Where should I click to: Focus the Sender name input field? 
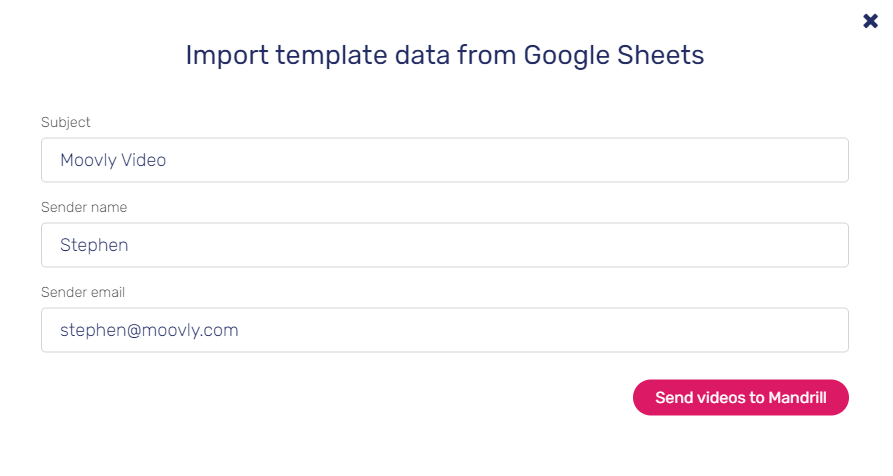pyautogui.click(x=445, y=245)
